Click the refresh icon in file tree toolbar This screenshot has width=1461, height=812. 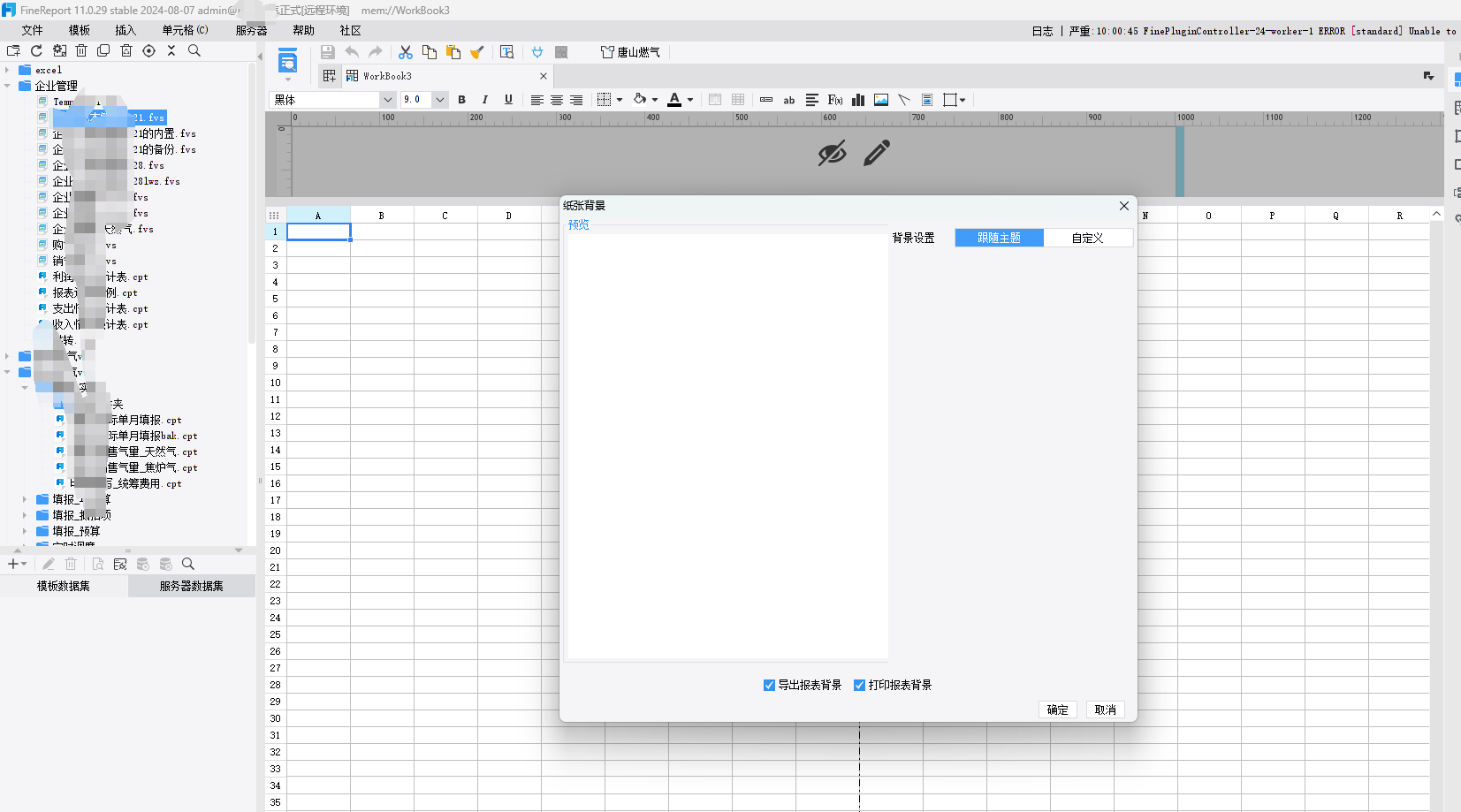pos(36,51)
